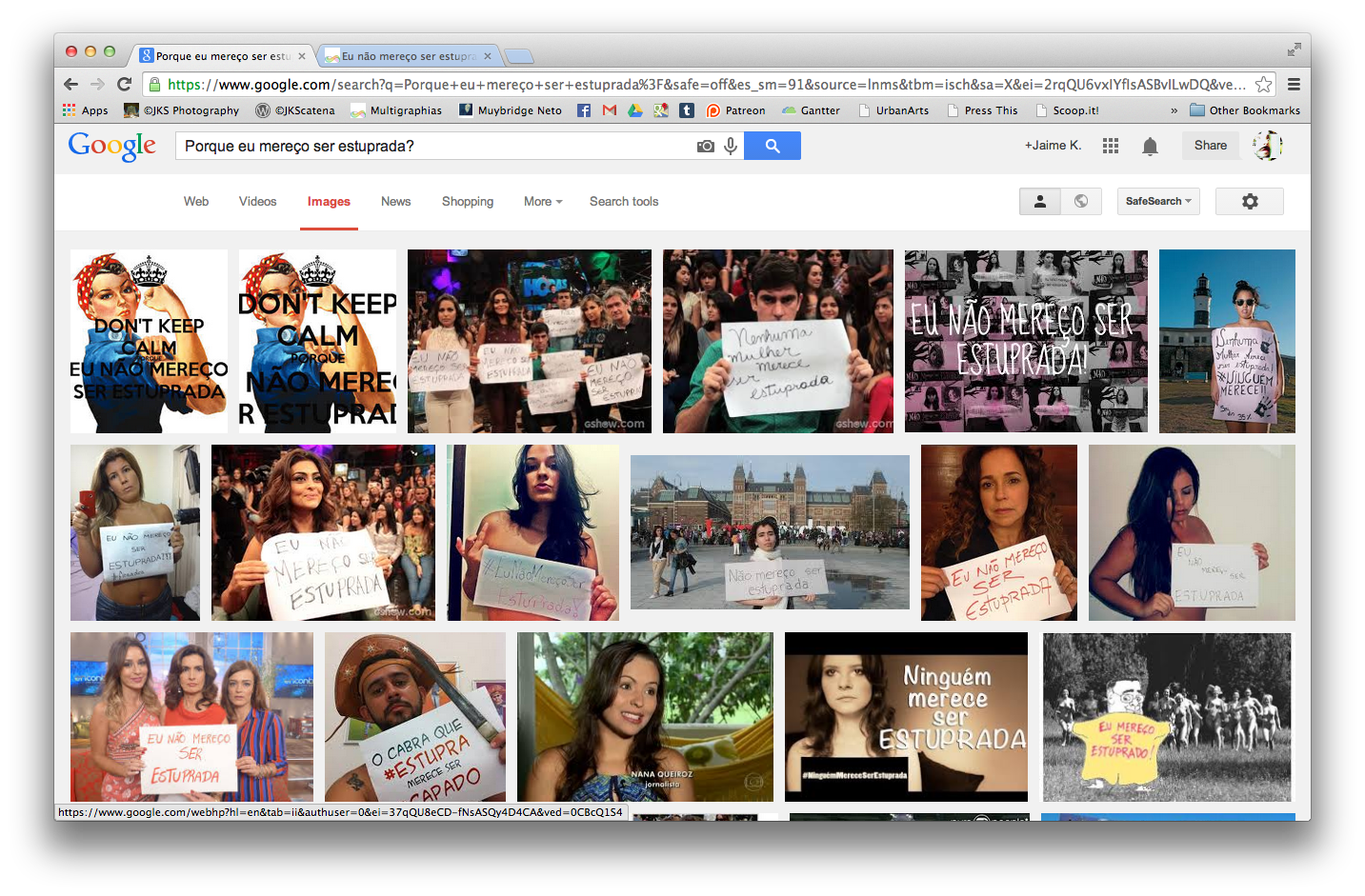Image resolution: width=1365 pixels, height=896 pixels.
Task: Click the search query input field
Action: point(433,146)
